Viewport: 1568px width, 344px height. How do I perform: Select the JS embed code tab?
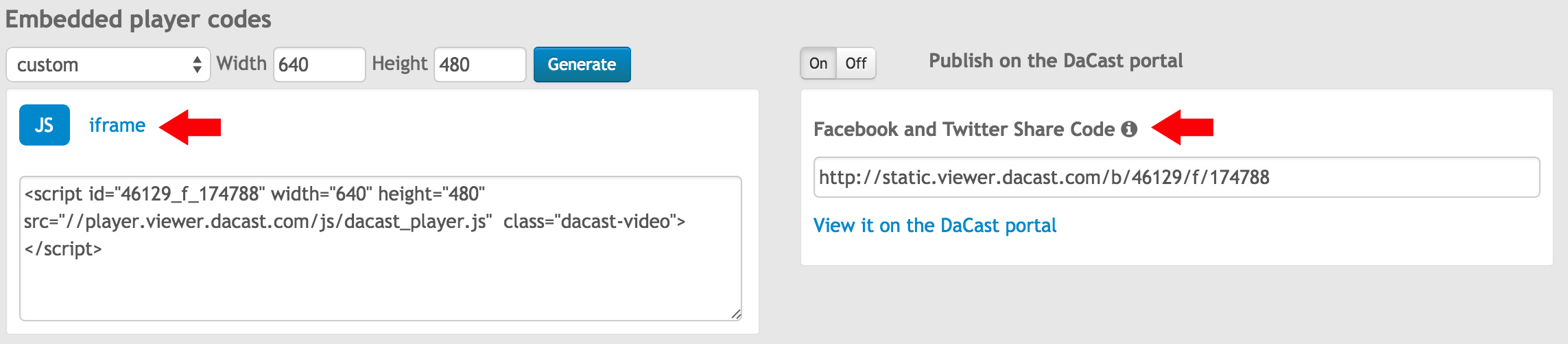45,125
